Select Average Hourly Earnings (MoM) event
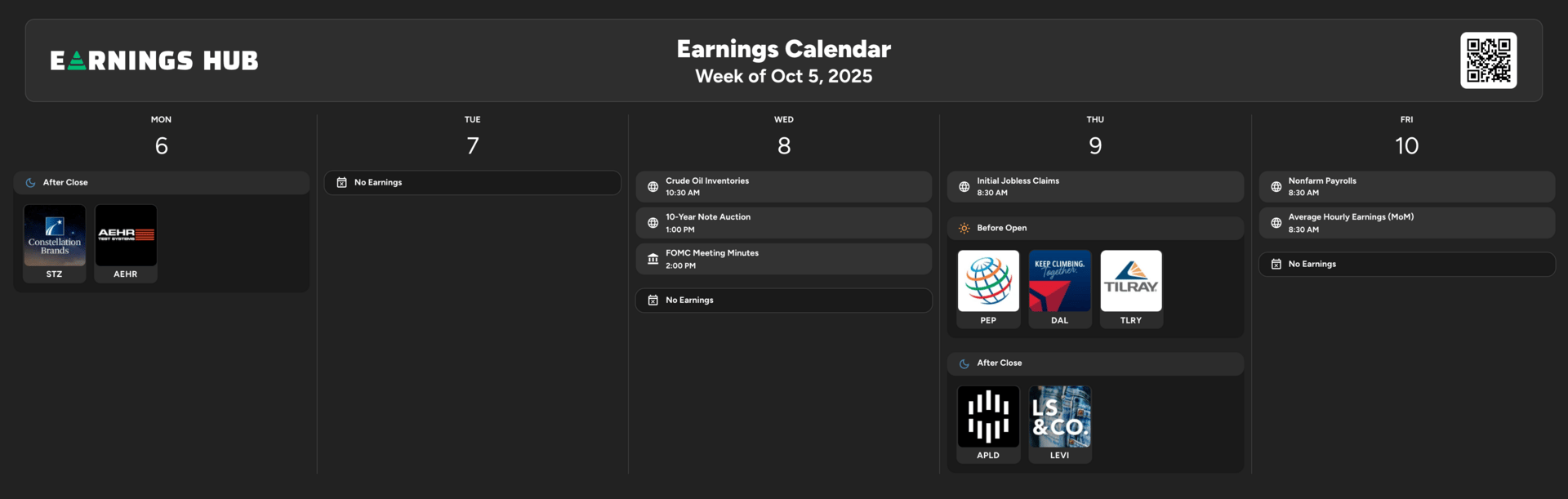1568x499 pixels. tap(1406, 223)
